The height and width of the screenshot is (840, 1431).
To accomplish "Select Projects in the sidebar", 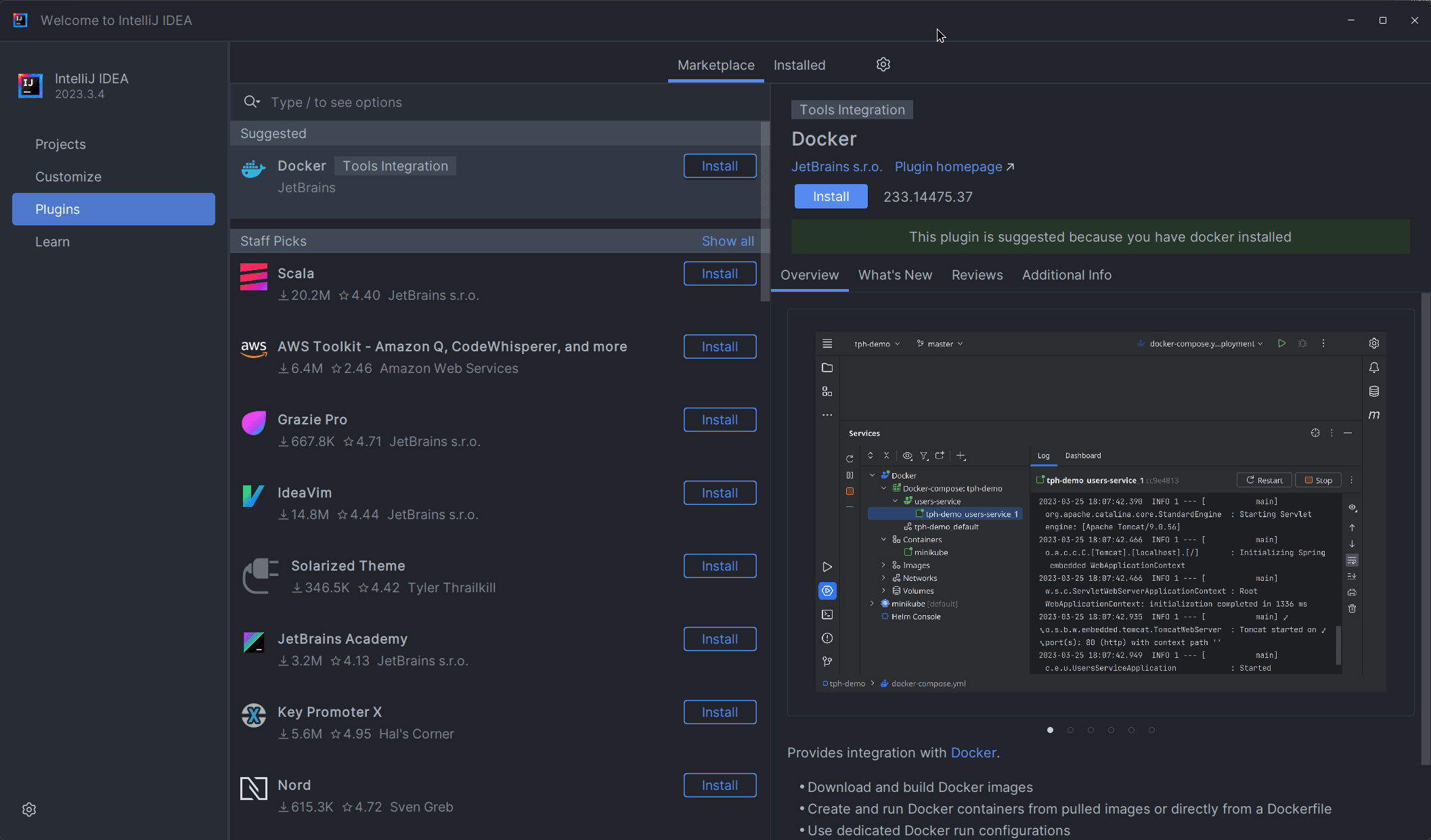I will (x=114, y=144).
